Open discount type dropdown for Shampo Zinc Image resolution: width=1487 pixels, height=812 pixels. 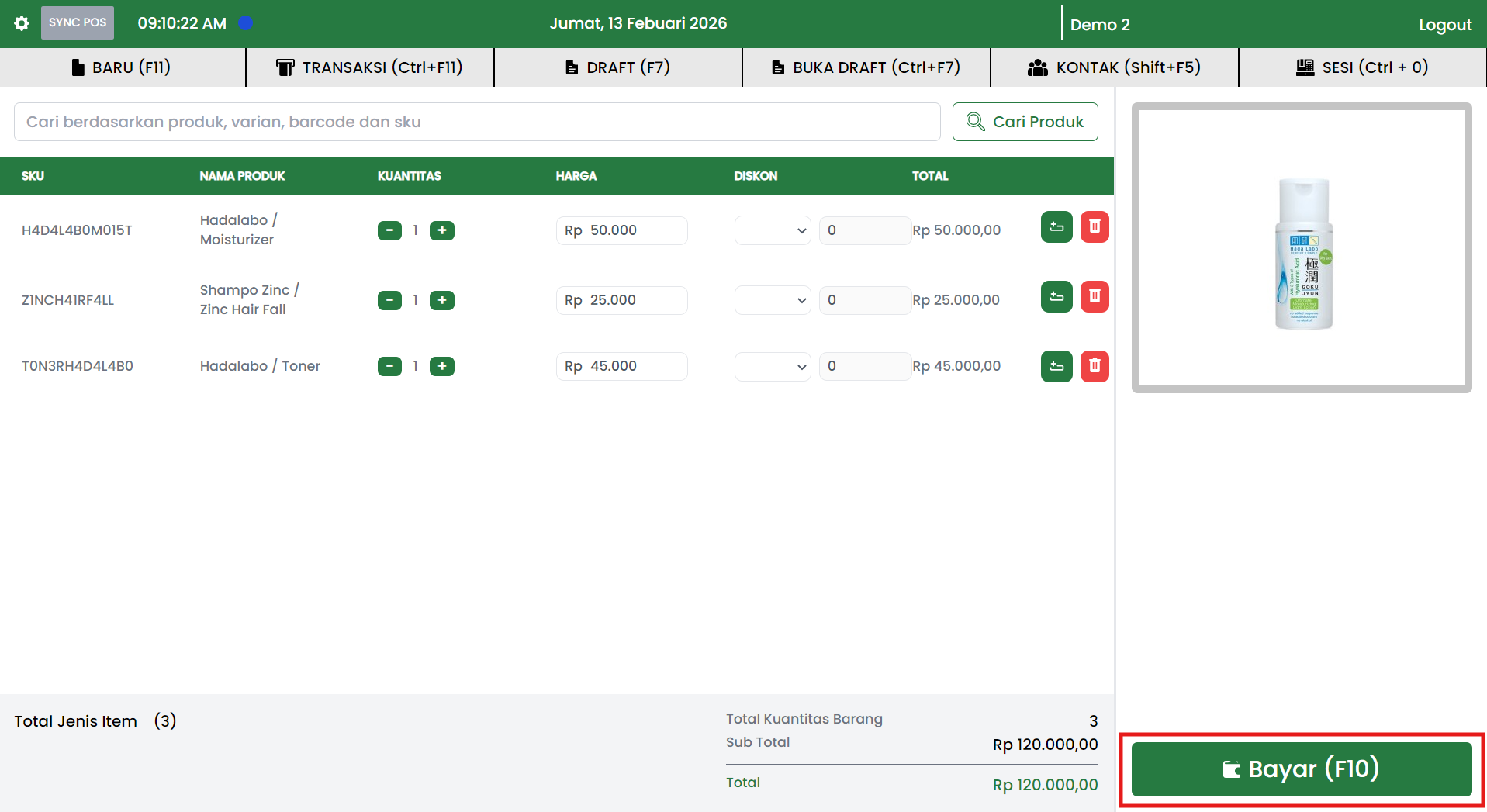[x=772, y=300]
